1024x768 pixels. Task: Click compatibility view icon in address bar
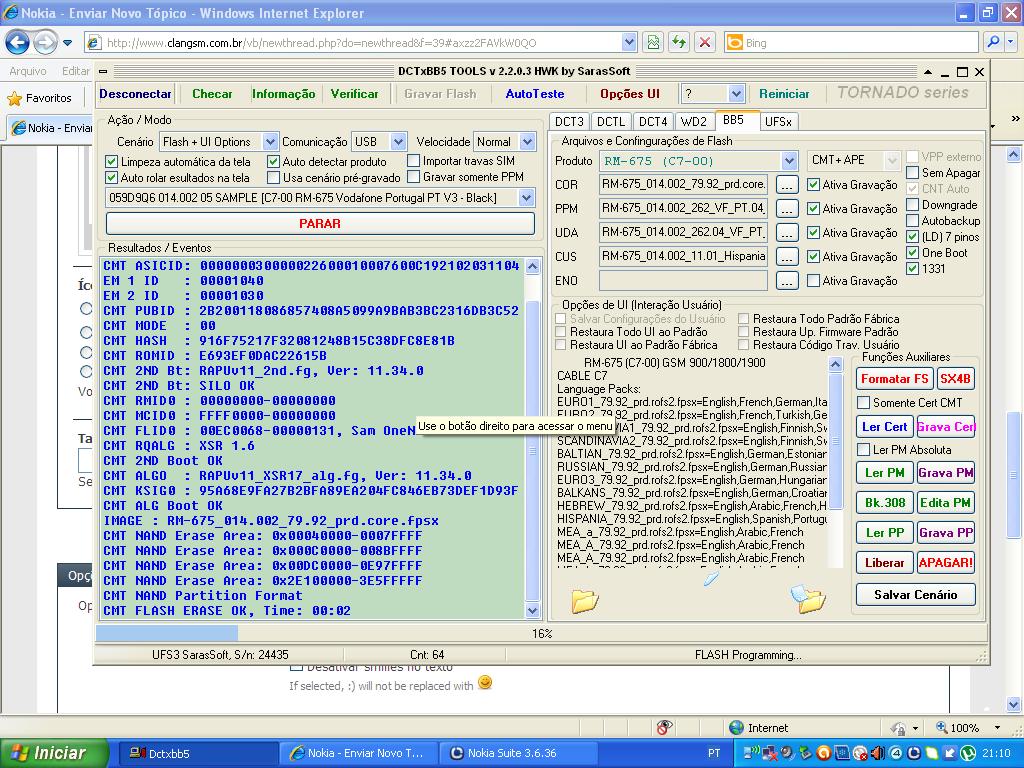tap(653, 42)
